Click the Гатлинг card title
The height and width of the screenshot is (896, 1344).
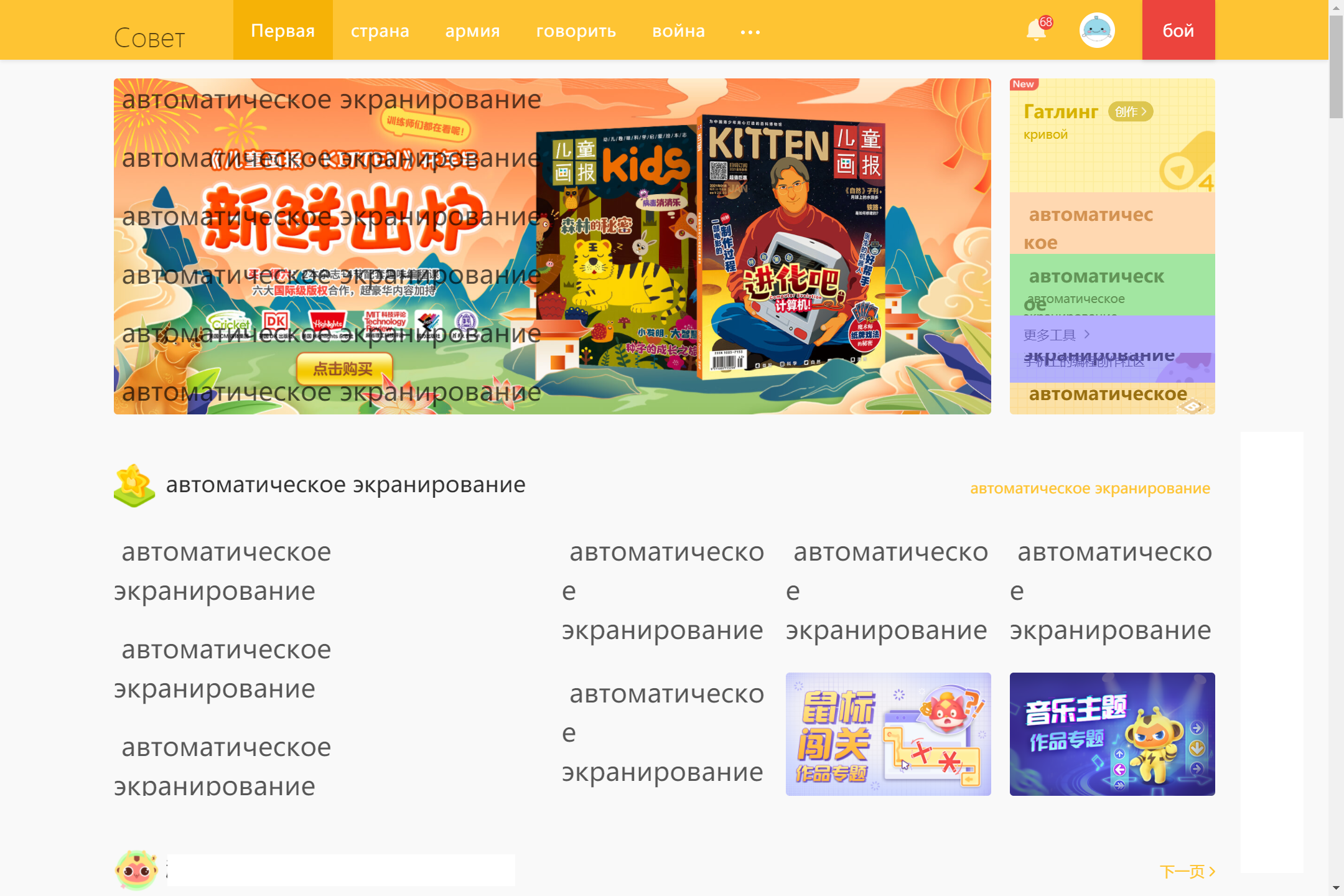coord(1061,111)
